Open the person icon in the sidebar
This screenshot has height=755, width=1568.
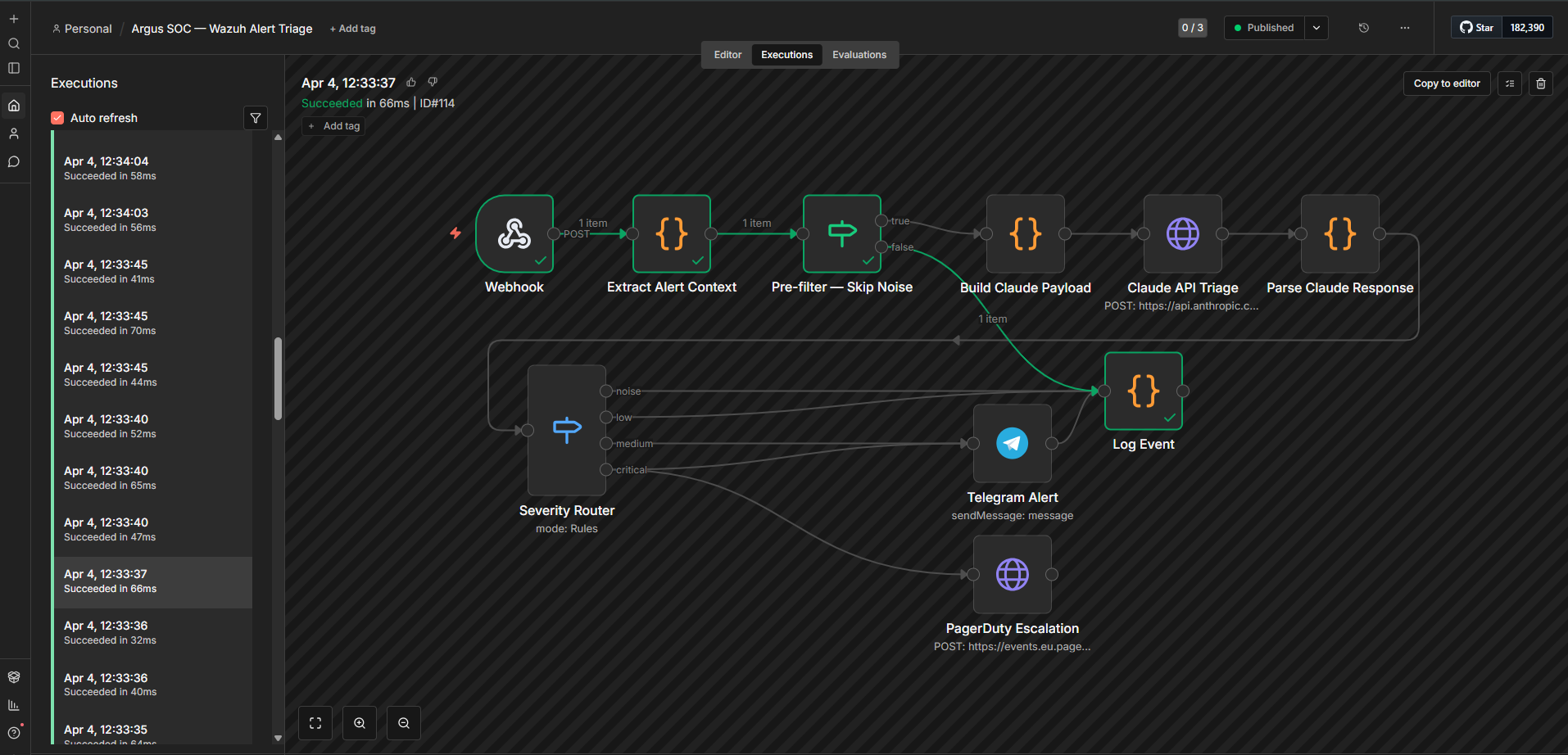(x=14, y=133)
